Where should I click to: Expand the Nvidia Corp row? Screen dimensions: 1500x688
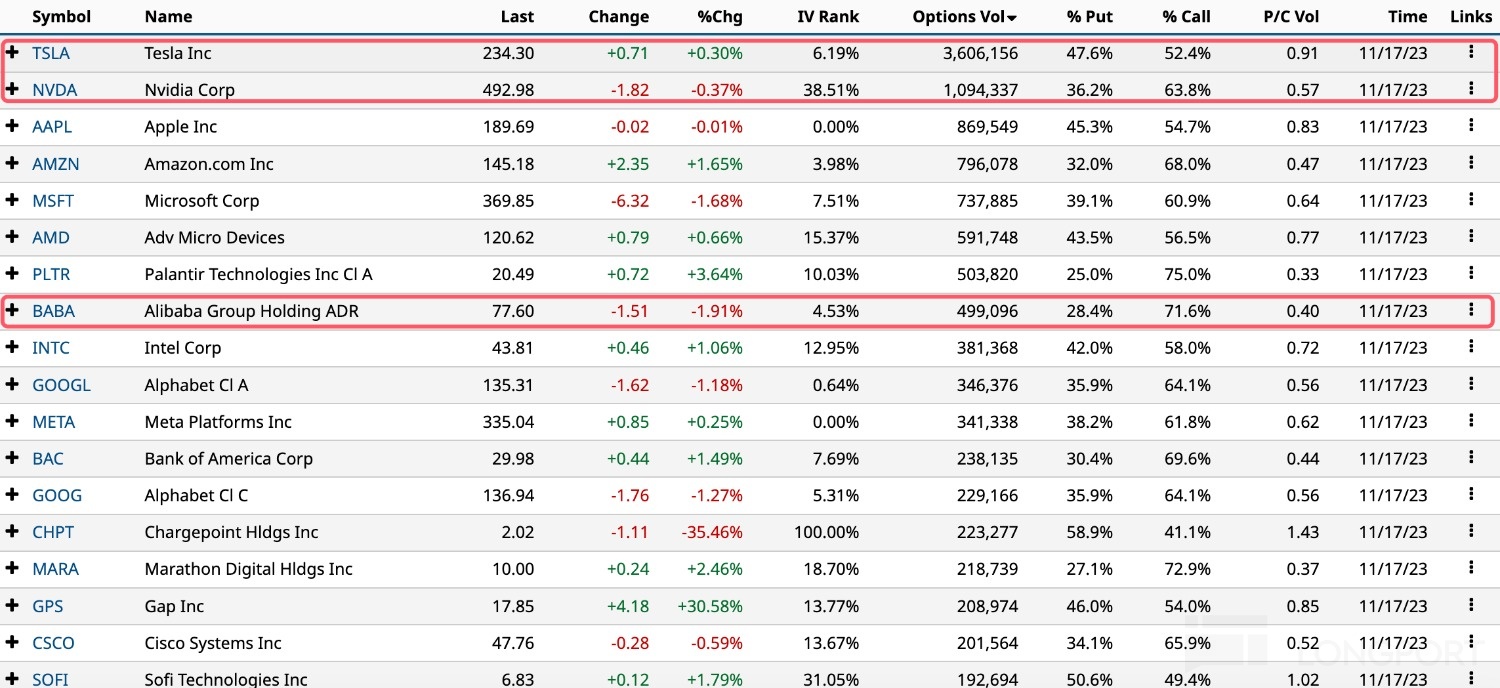(12, 89)
